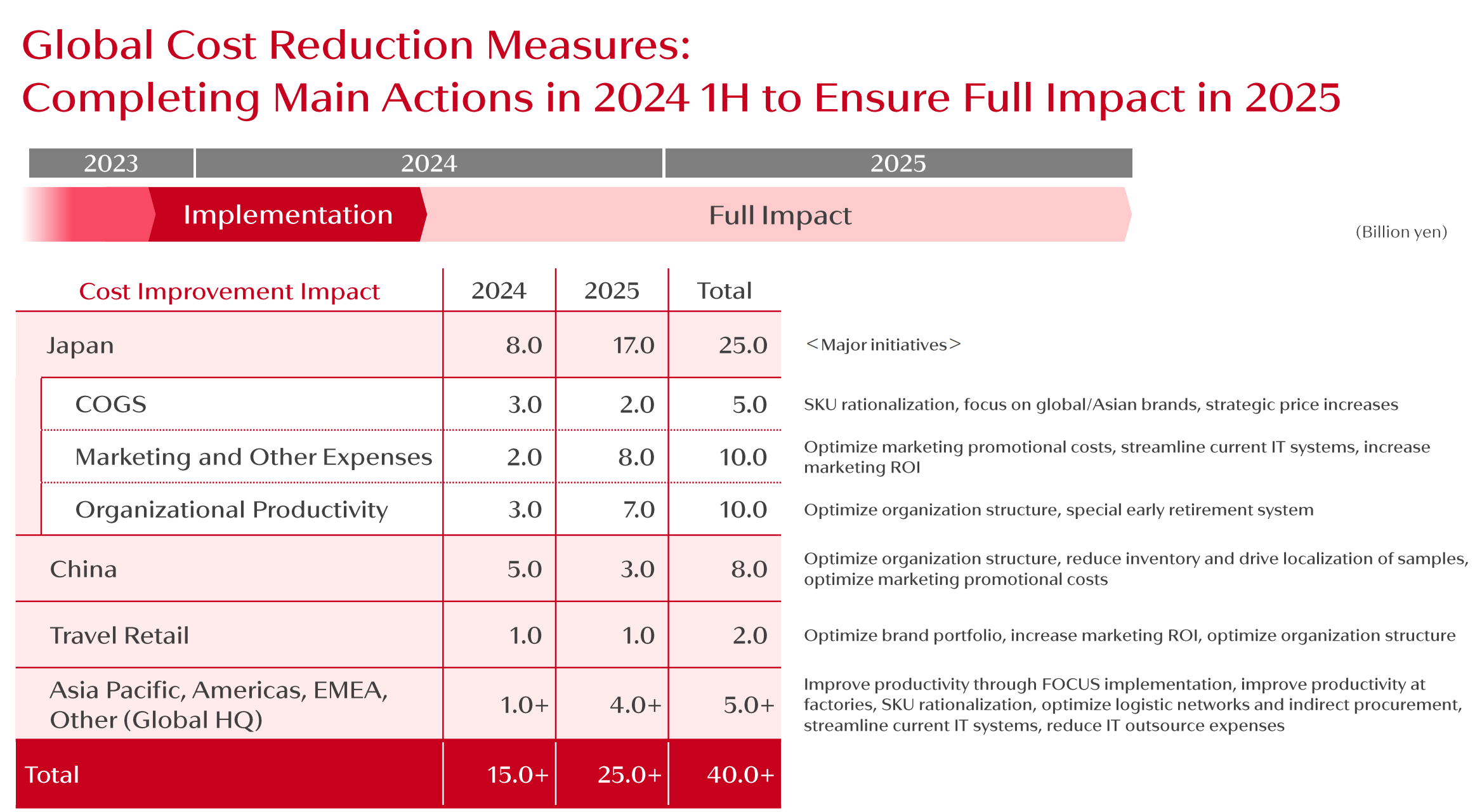
Task: Select the China row label
Action: [x=84, y=569]
